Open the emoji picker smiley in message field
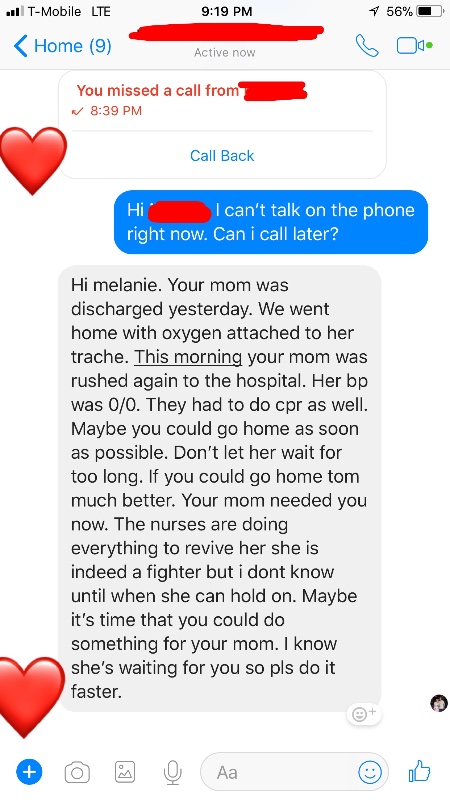The height and width of the screenshot is (800, 450). 369,772
